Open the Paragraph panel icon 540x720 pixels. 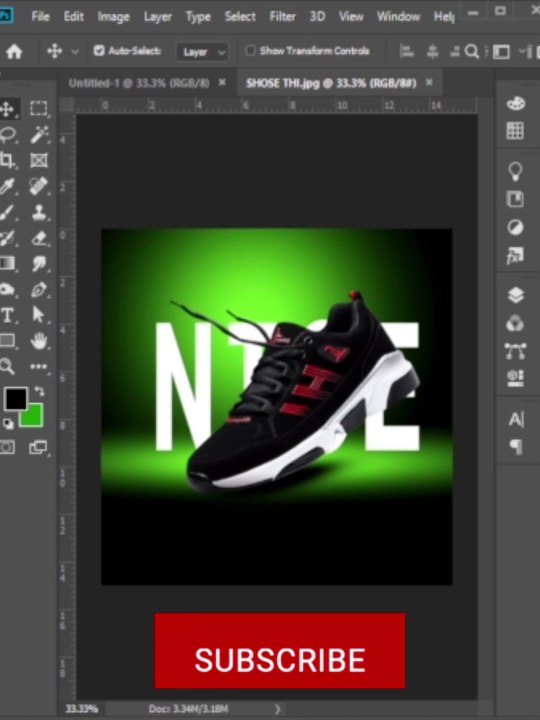(516, 446)
